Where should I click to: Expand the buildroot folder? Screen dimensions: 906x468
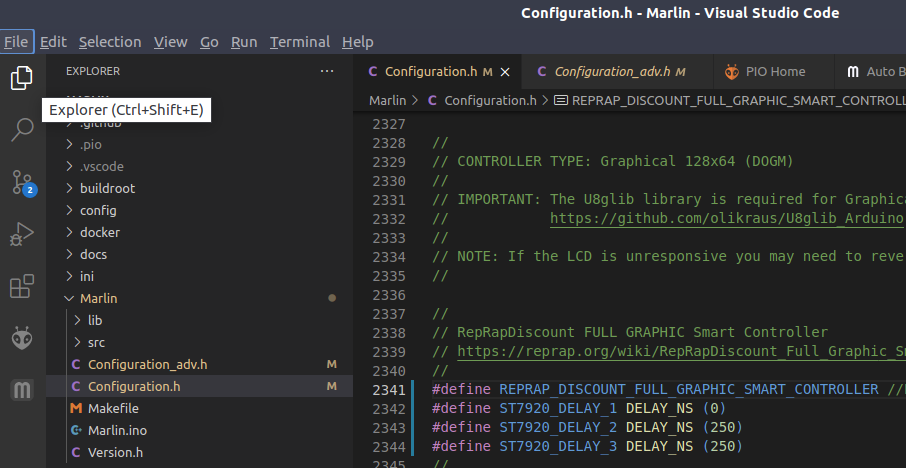199,188
